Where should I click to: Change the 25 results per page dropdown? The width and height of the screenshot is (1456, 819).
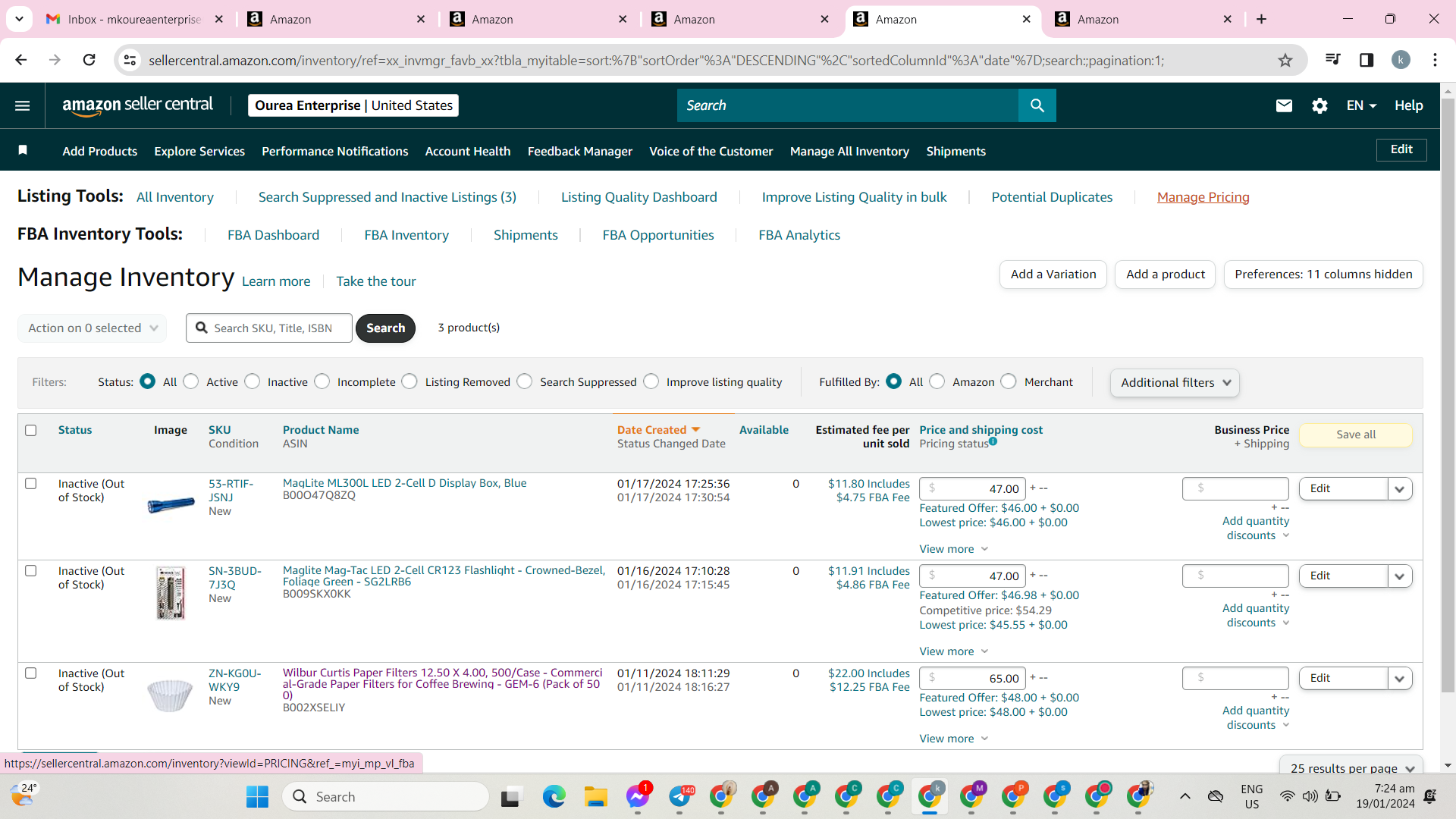pyautogui.click(x=1351, y=767)
